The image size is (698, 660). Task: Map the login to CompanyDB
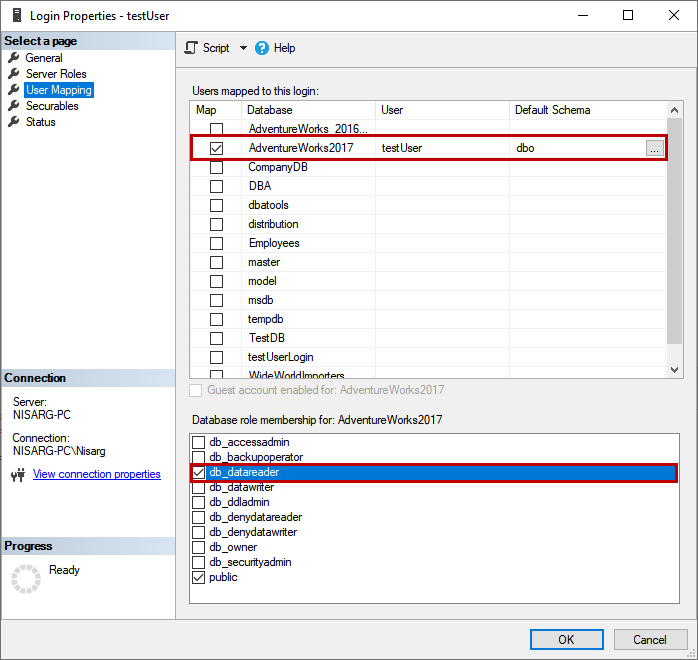[x=216, y=167]
